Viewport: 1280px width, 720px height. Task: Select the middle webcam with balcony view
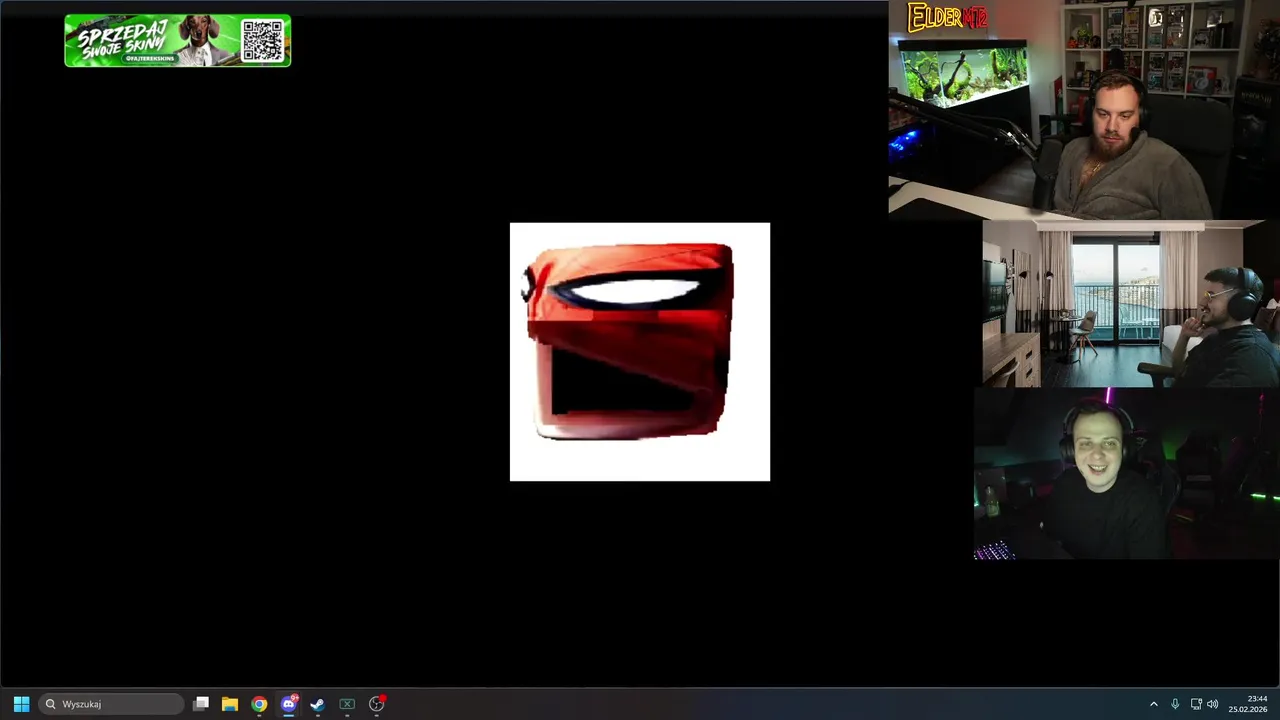1131,304
